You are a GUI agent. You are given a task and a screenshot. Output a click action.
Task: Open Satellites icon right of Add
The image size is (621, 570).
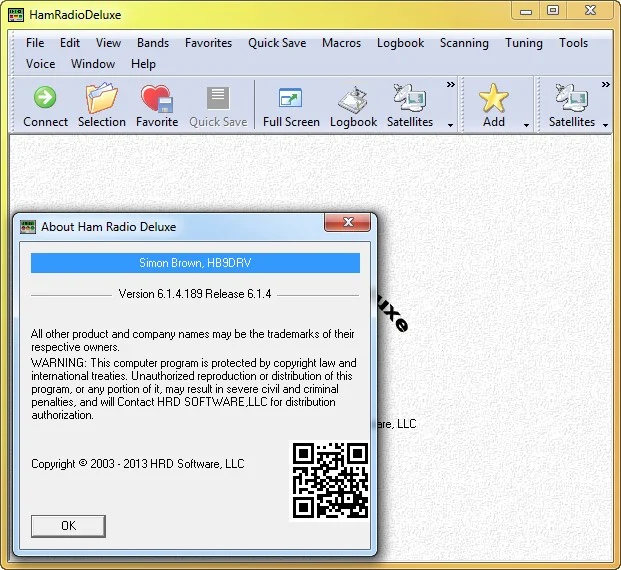571,98
